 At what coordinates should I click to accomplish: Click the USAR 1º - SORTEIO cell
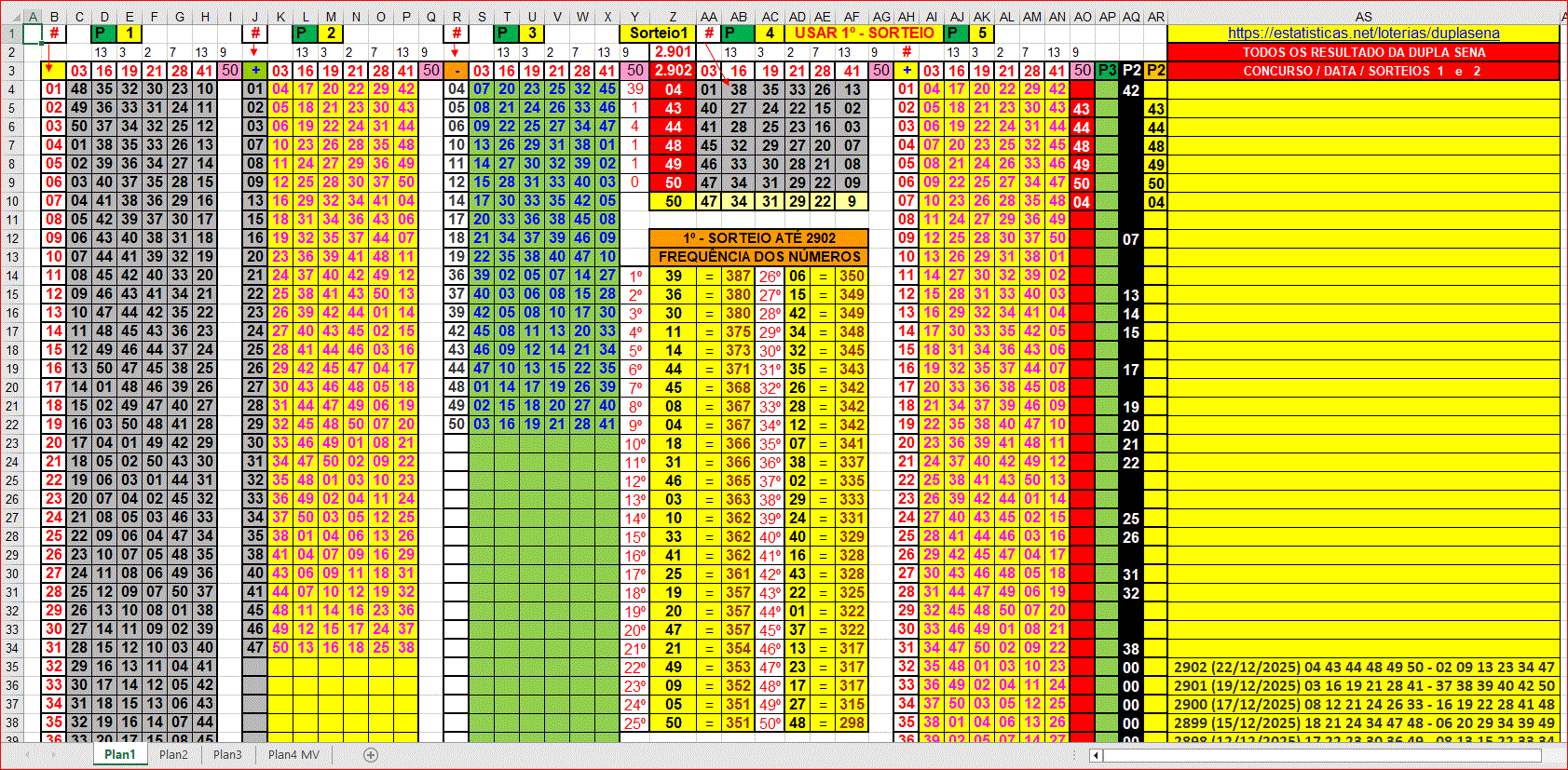pyautogui.click(x=864, y=34)
